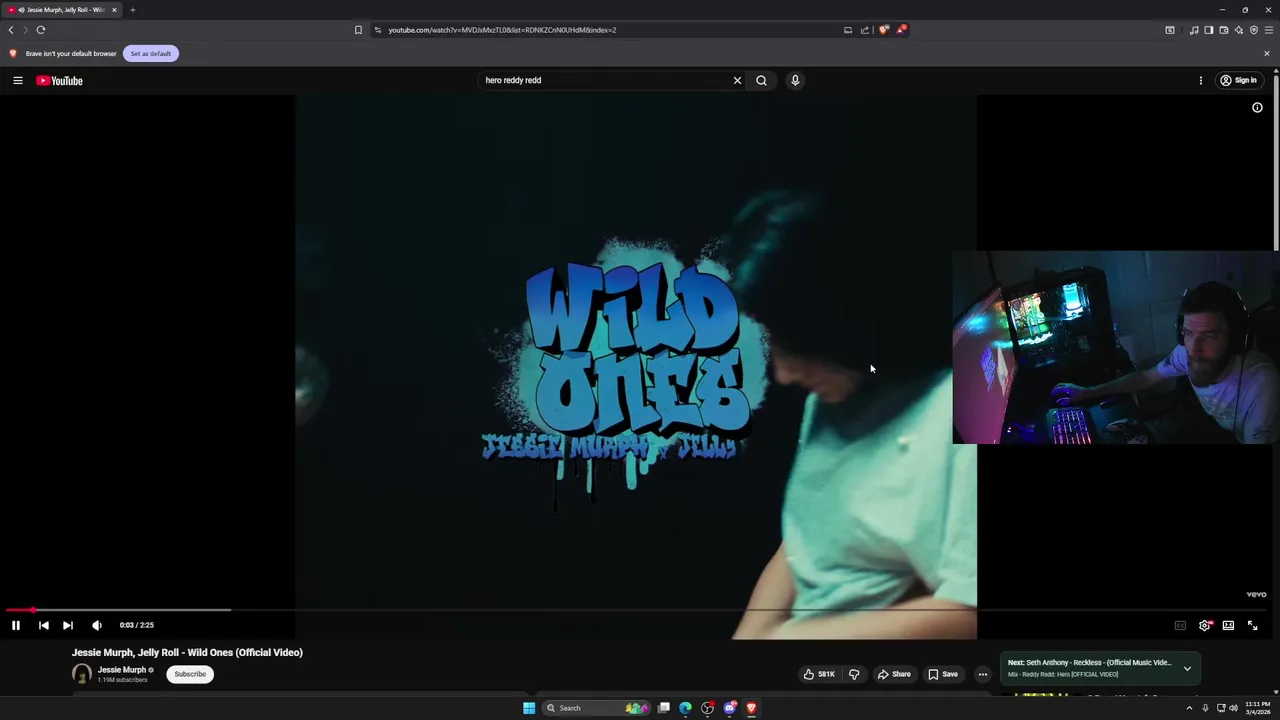Save the video to a playlist
The image size is (1280, 720).
click(x=943, y=674)
